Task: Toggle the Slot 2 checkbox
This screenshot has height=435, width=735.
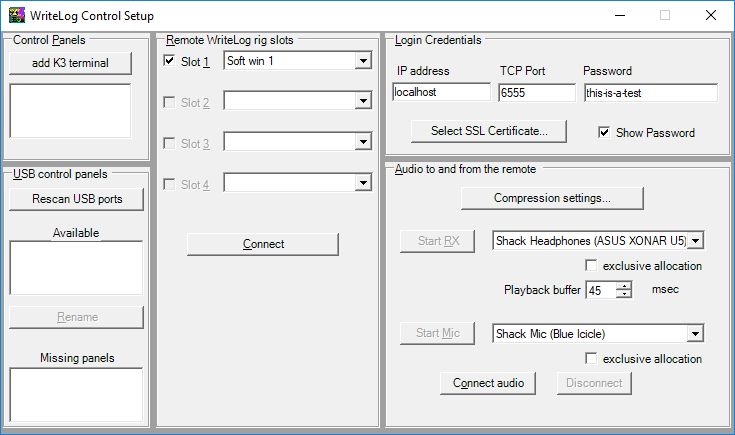Action: point(169,102)
